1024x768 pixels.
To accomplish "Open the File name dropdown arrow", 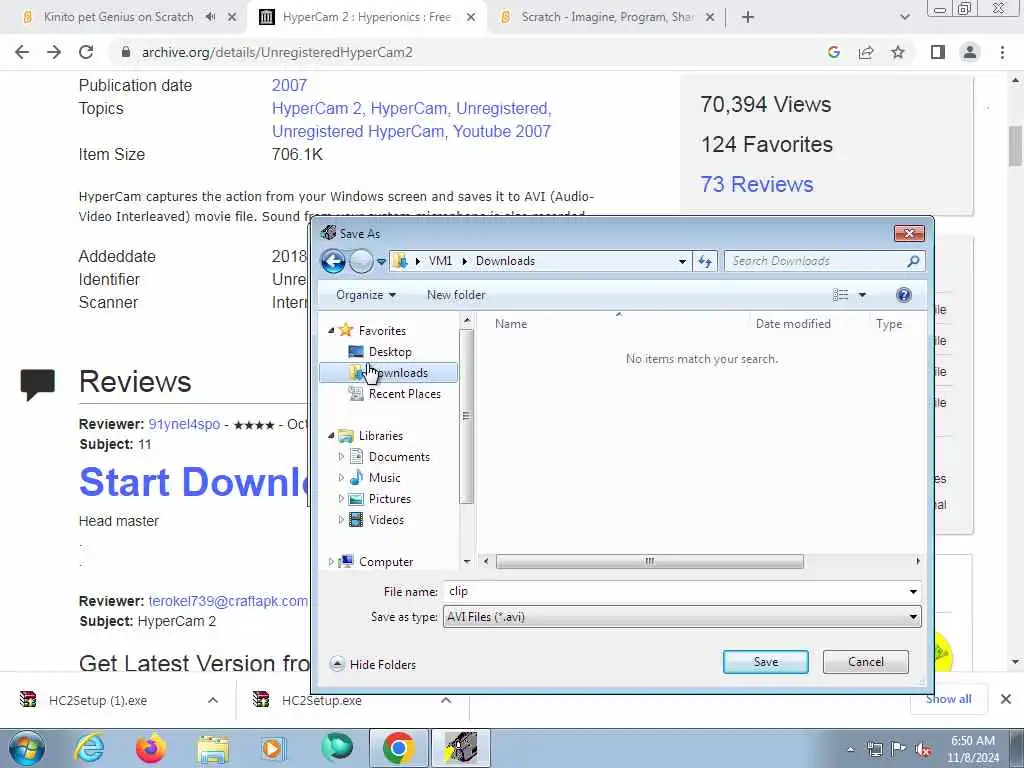I will pos(913,592).
